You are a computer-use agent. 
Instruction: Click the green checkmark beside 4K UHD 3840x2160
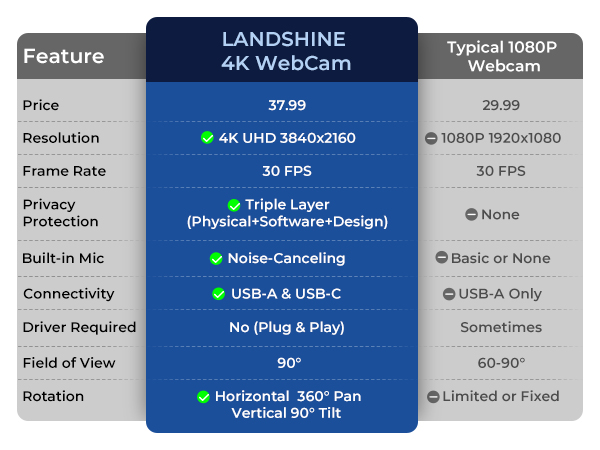coord(207,138)
